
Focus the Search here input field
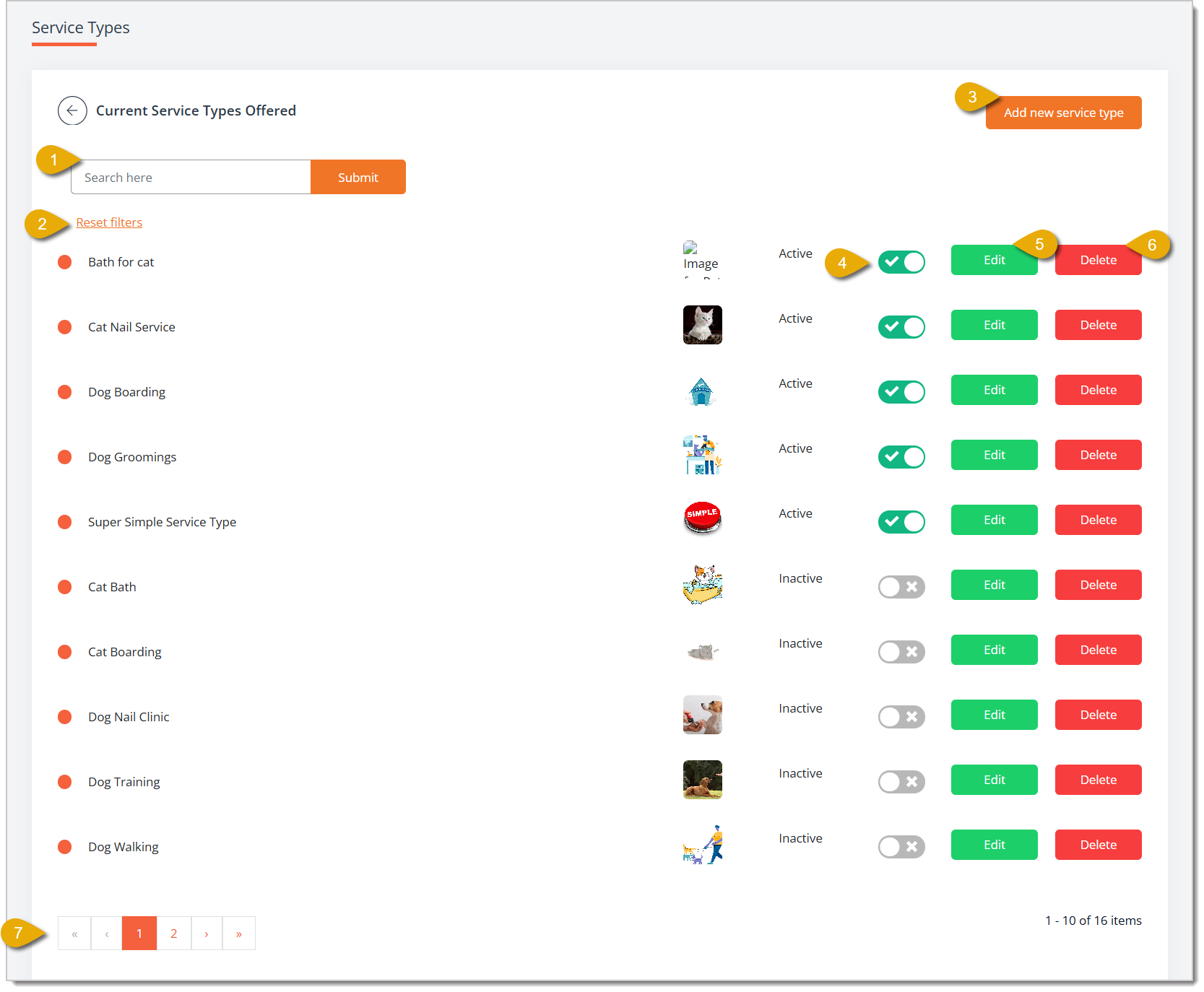191,177
